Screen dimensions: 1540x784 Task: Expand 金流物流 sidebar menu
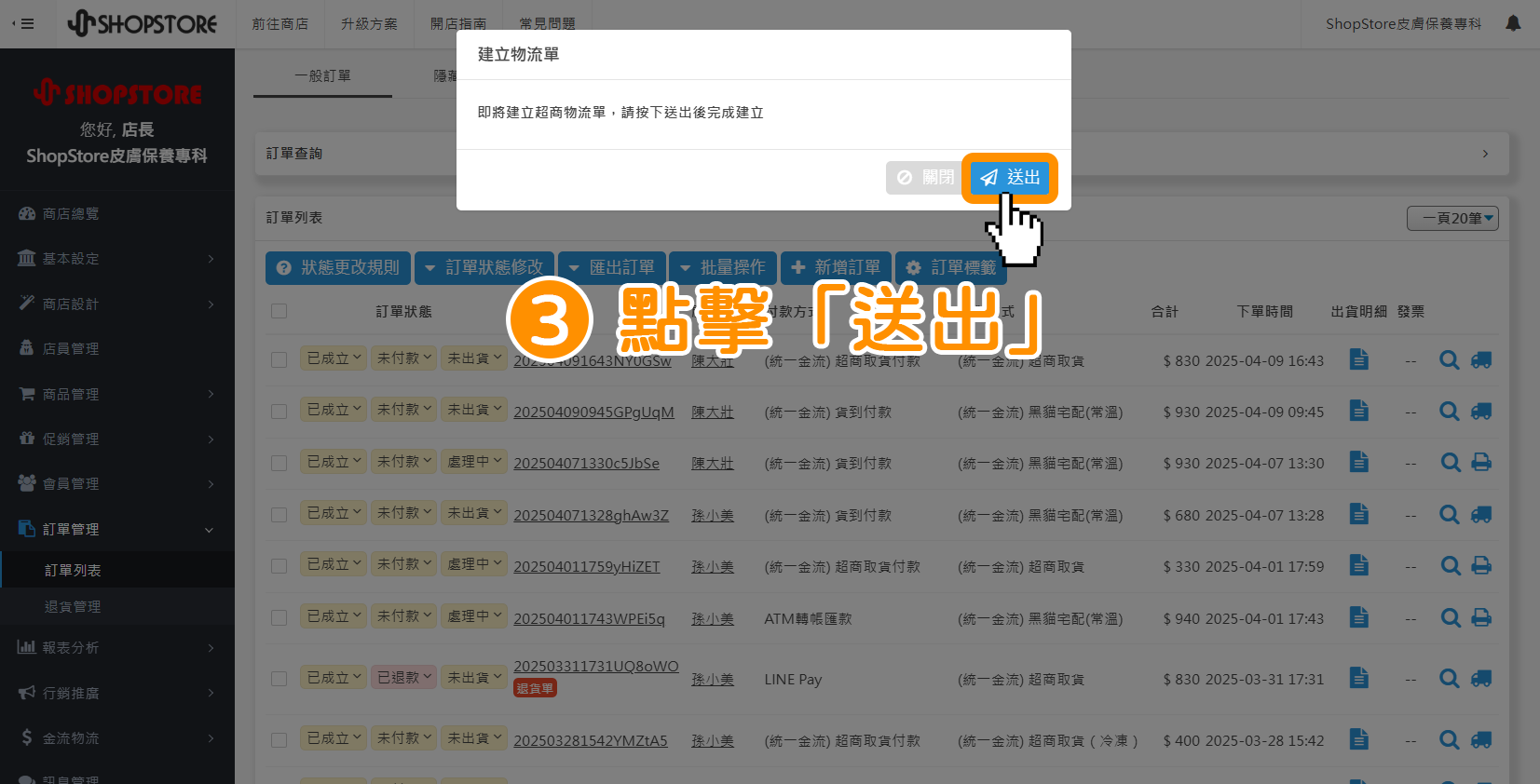coord(117,738)
